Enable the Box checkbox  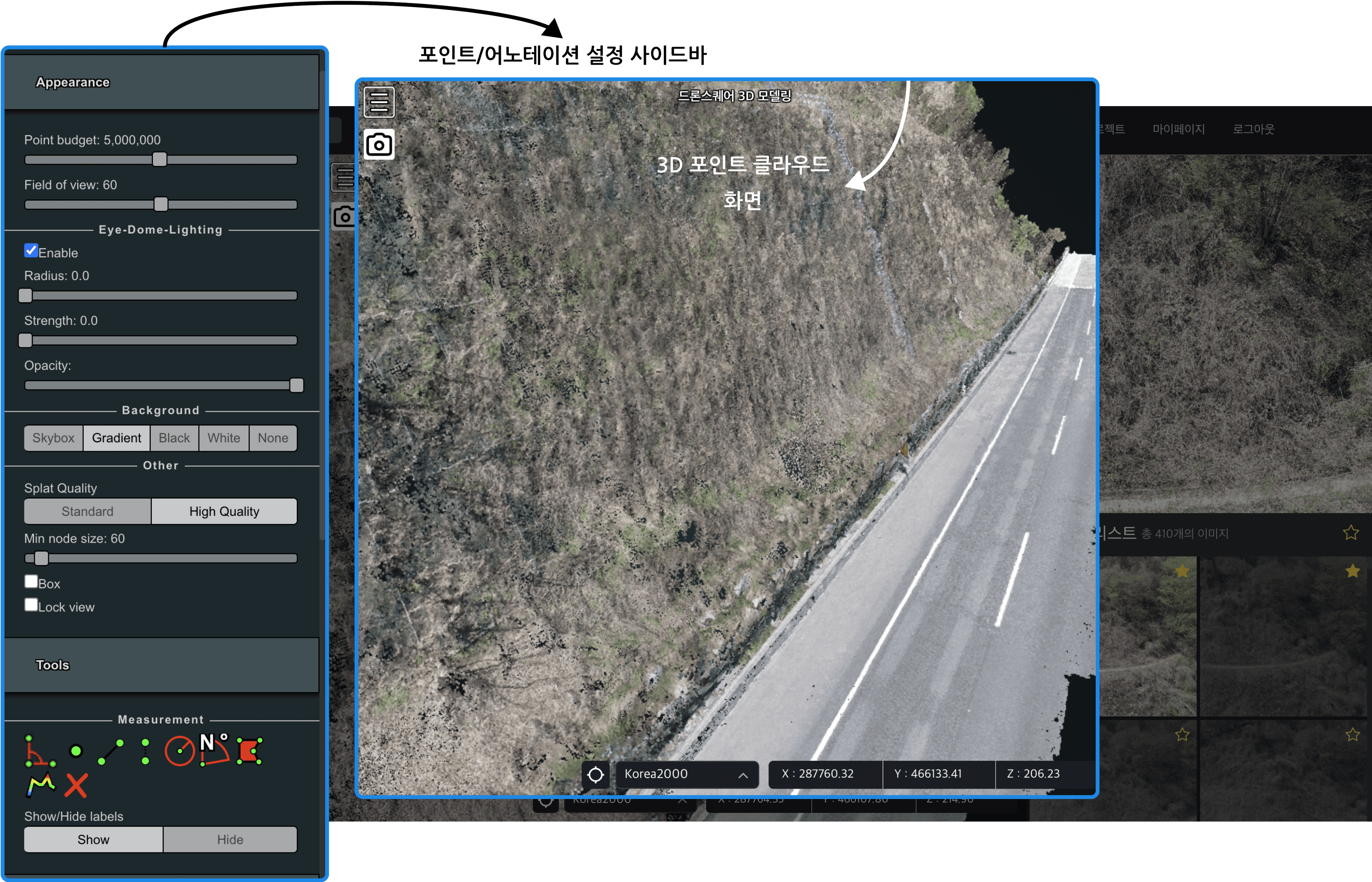31,581
